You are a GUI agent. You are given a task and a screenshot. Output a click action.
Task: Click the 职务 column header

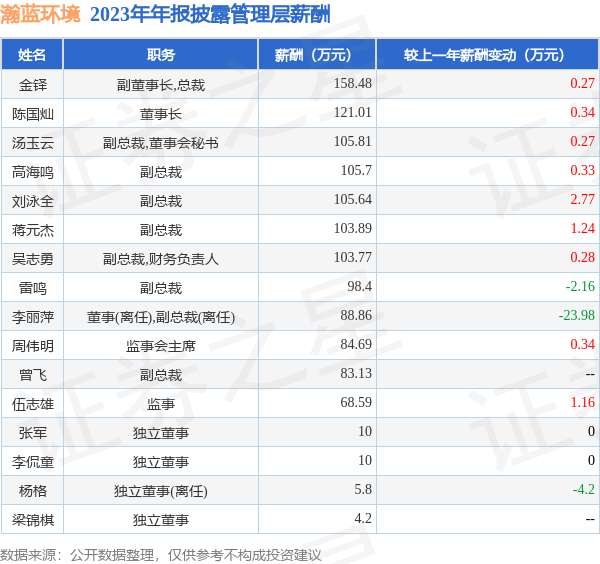tap(161, 55)
